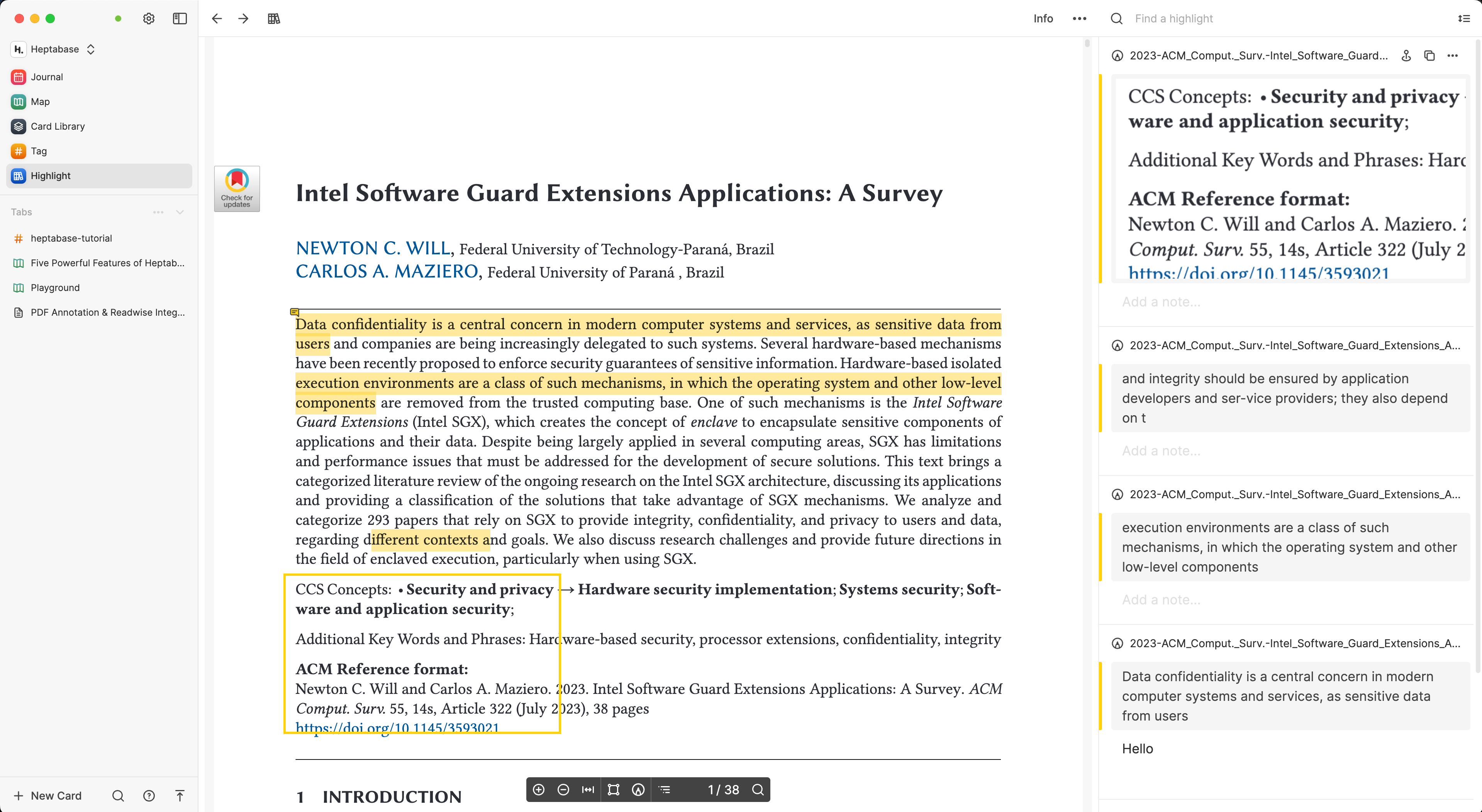Click the Info button
Image resolution: width=1482 pixels, height=812 pixels.
pyautogui.click(x=1043, y=19)
